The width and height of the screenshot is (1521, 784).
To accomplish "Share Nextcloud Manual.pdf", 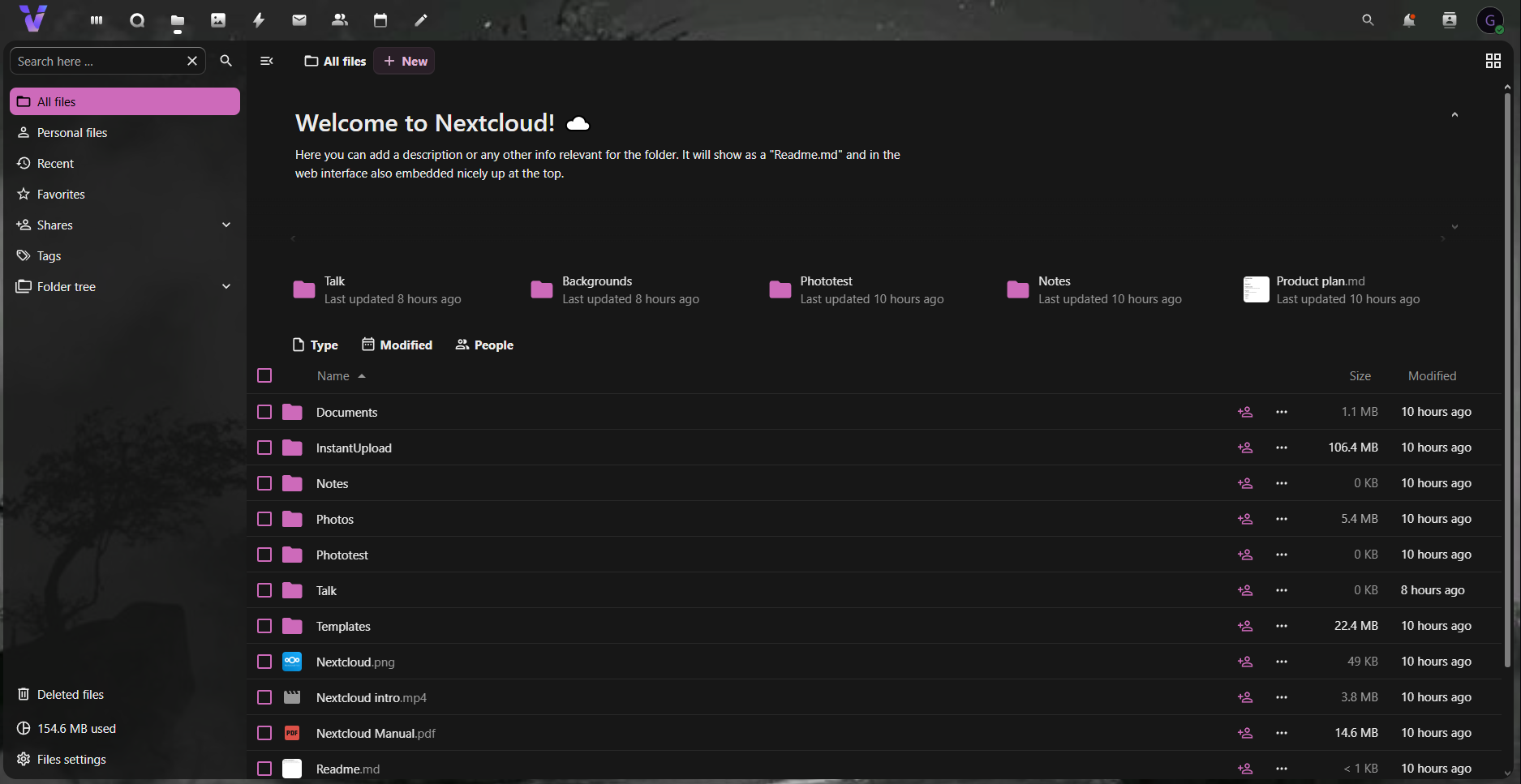I will tap(1245, 733).
